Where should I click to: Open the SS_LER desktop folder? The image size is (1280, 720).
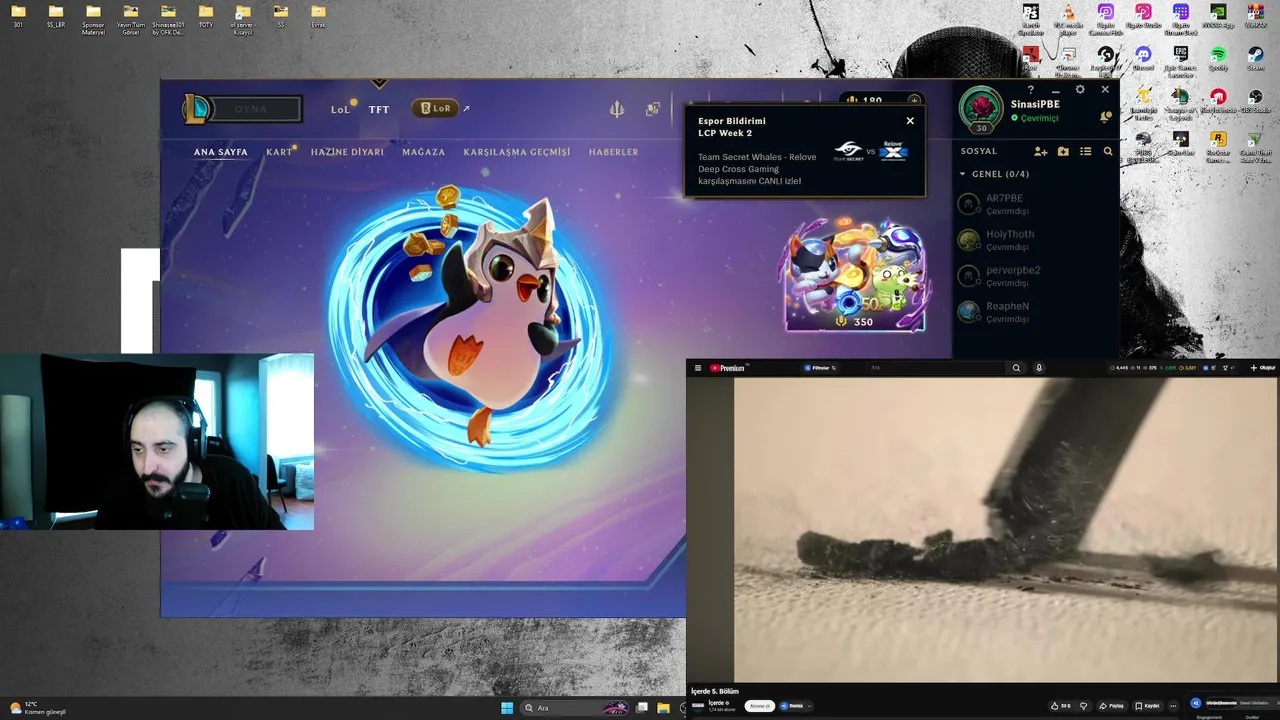click(x=56, y=16)
